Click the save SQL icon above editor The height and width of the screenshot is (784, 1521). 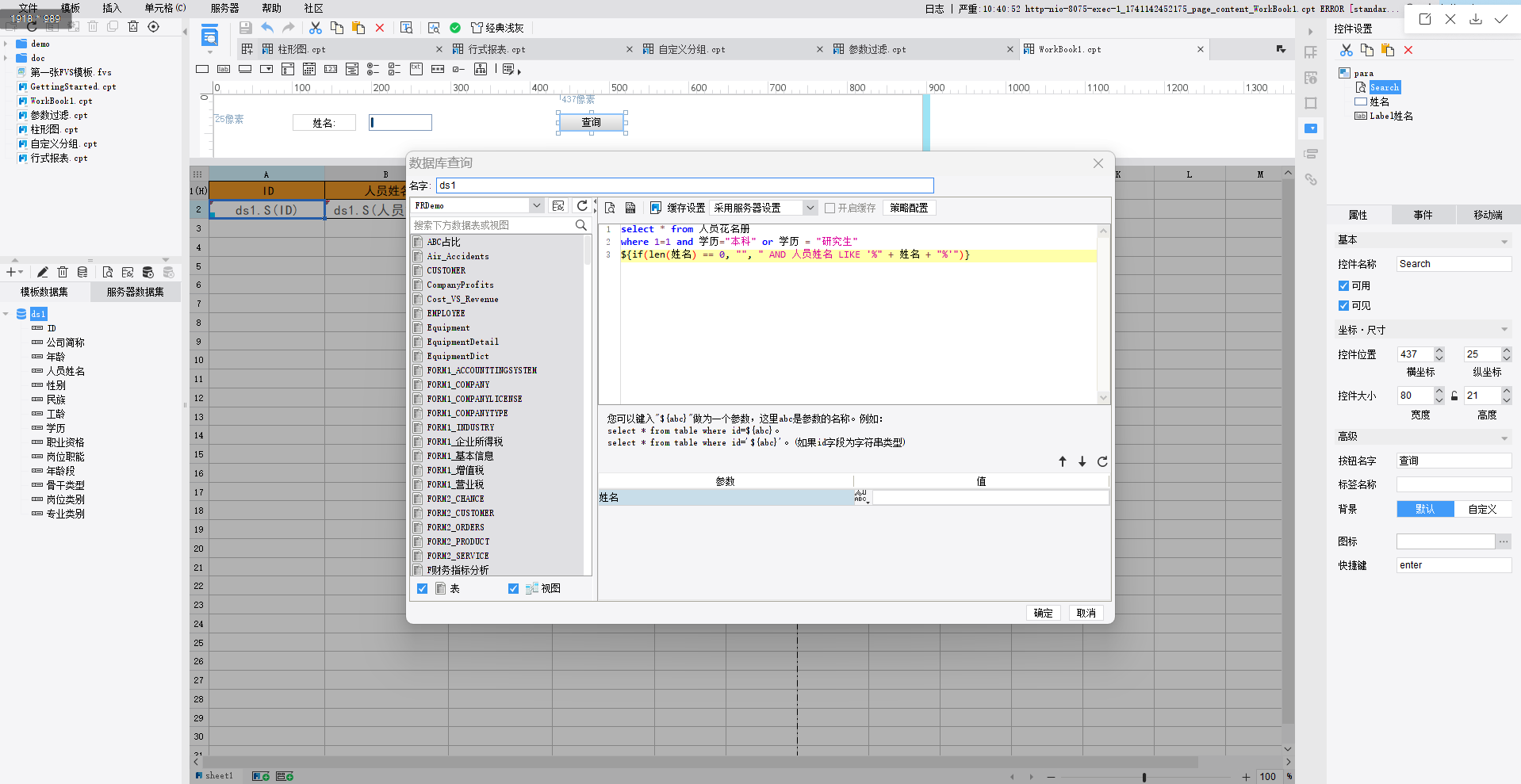coord(630,208)
